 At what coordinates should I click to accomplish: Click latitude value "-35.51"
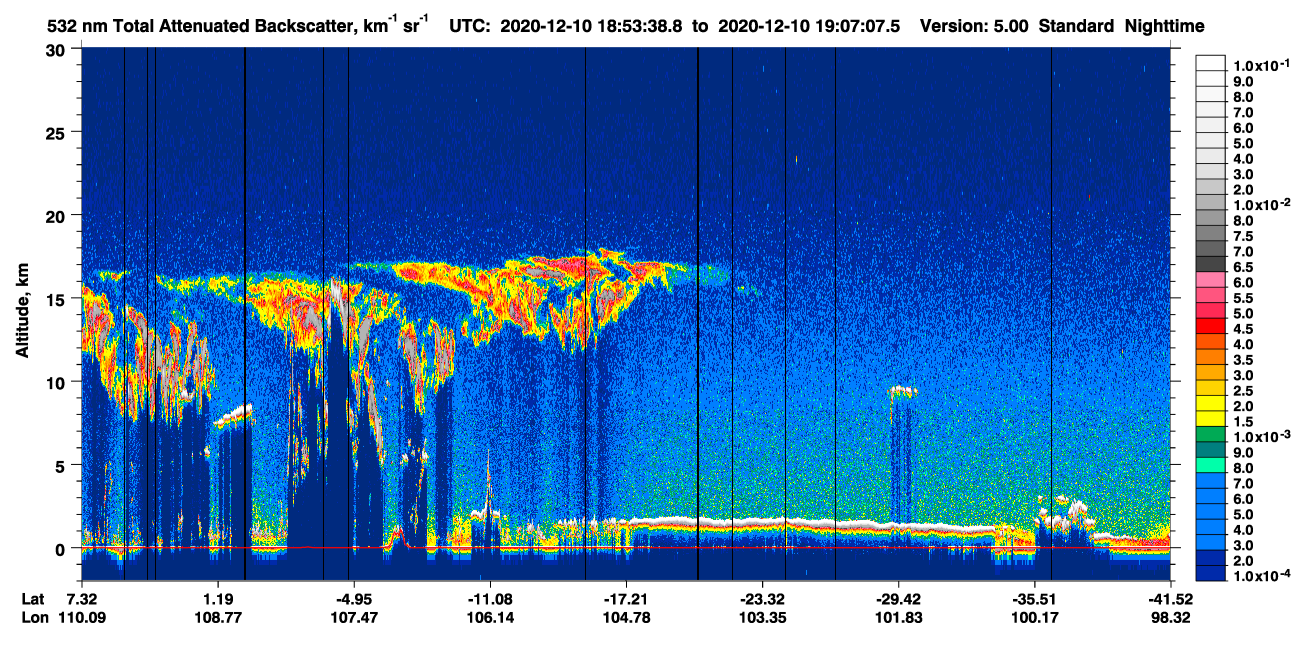[1034, 599]
